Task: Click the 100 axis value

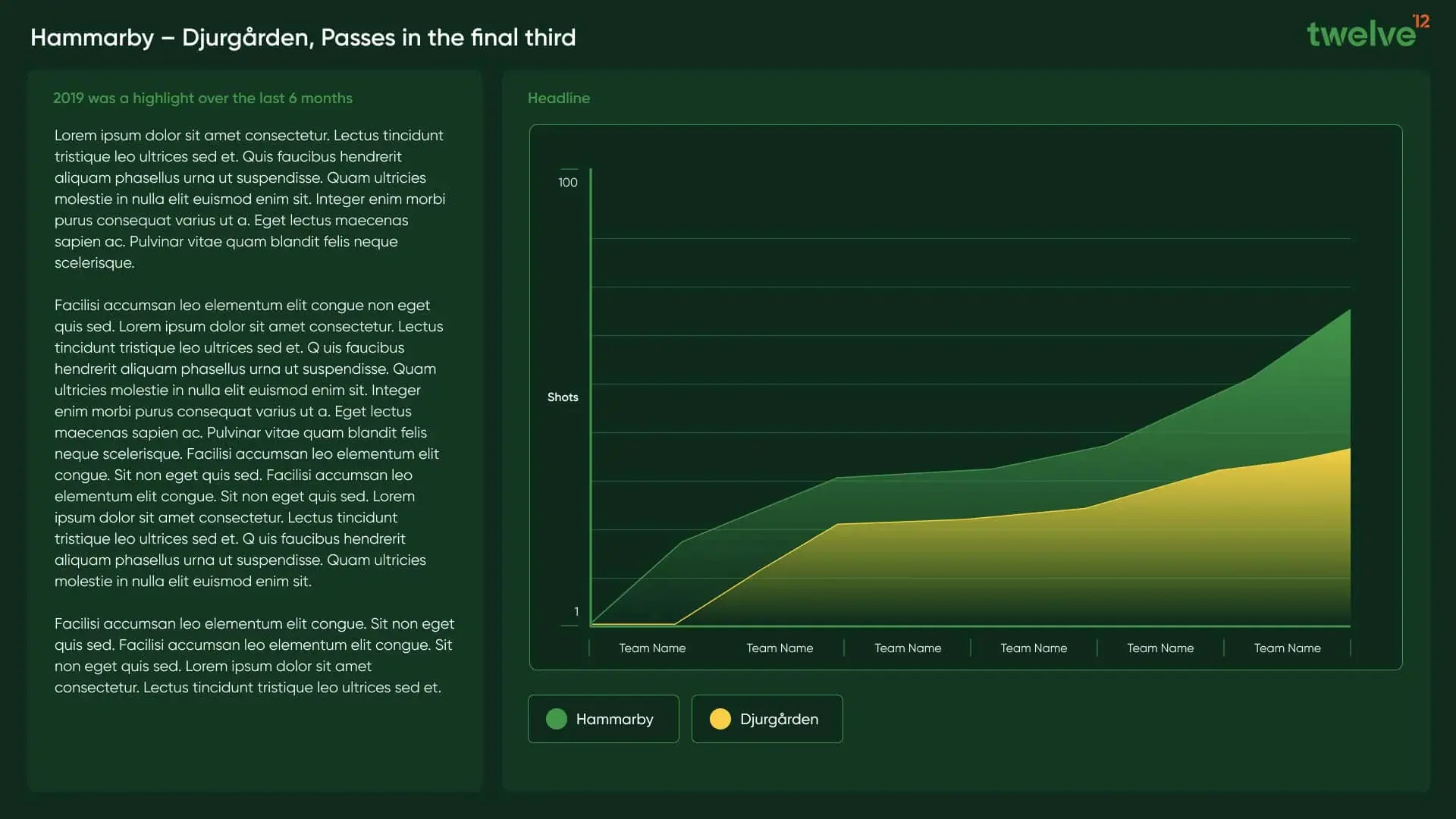Action: coord(568,183)
